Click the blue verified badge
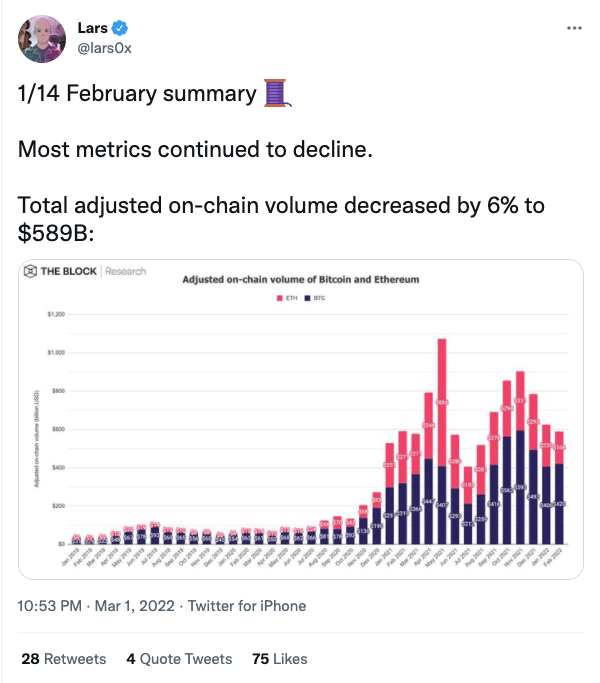This screenshot has height=683, width=600. (120, 28)
